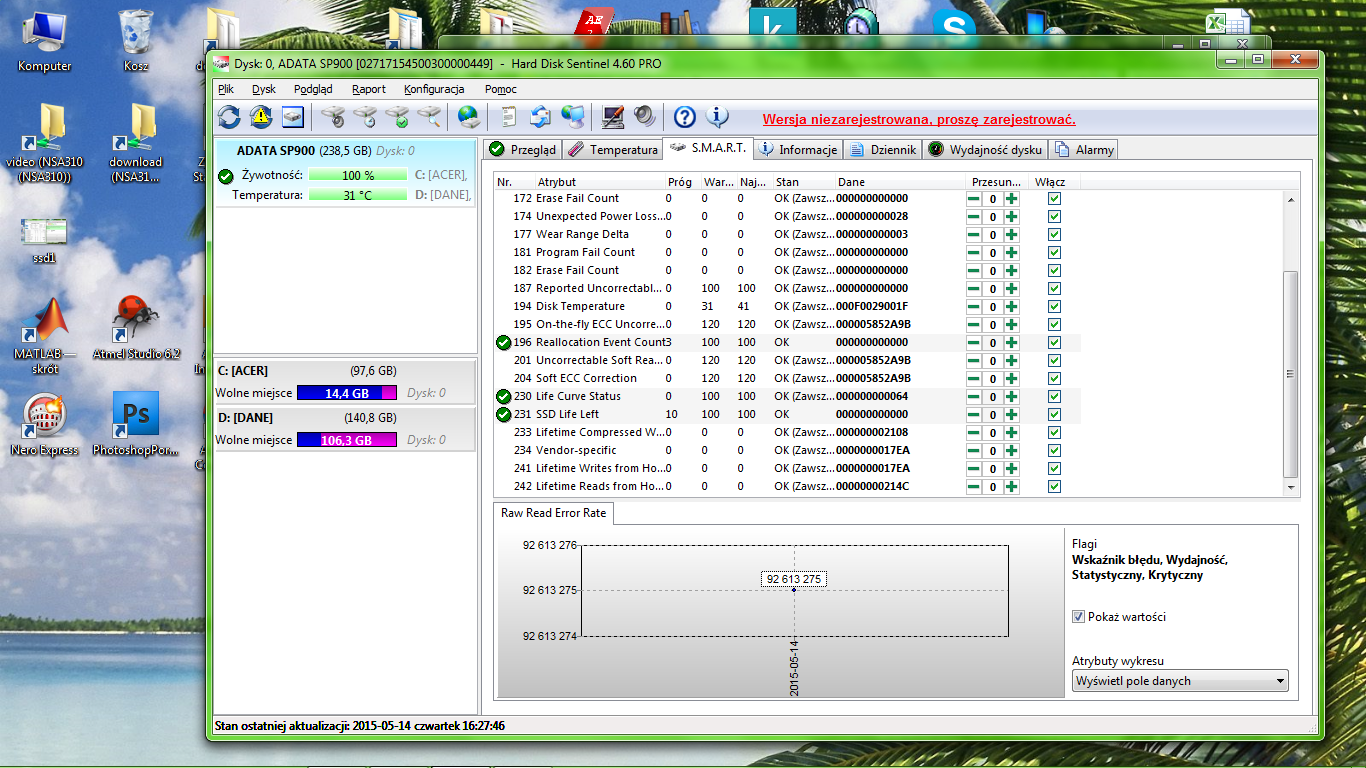Decrease the offset for Unexpected Power Loss
This screenshot has width=1366, height=768.
tap(973, 216)
